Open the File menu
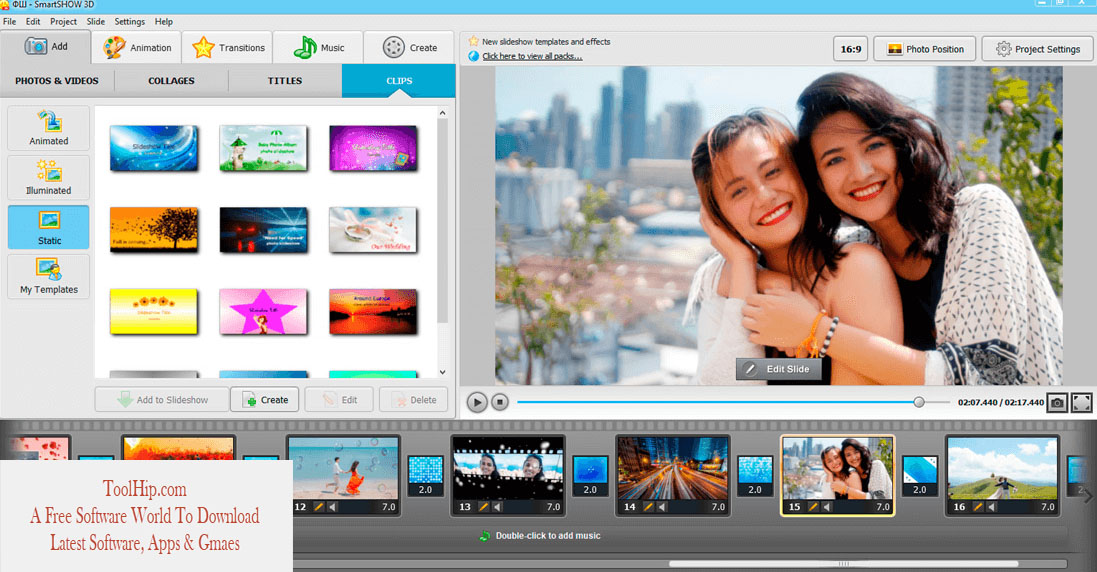The height and width of the screenshot is (572, 1097). pyautogui.click(x=10, y=22)
